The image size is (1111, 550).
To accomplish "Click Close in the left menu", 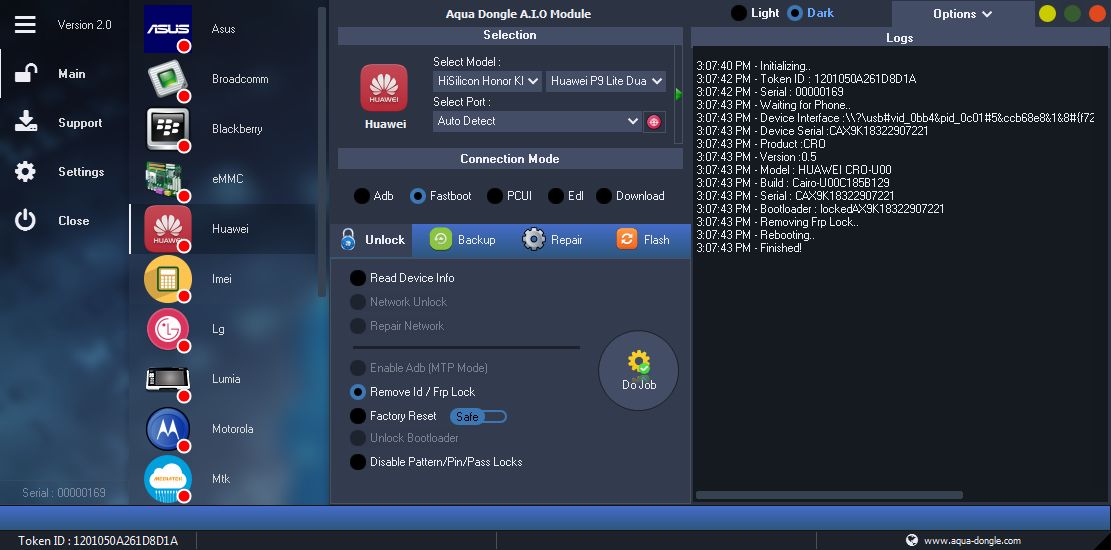I will [74, 220].
